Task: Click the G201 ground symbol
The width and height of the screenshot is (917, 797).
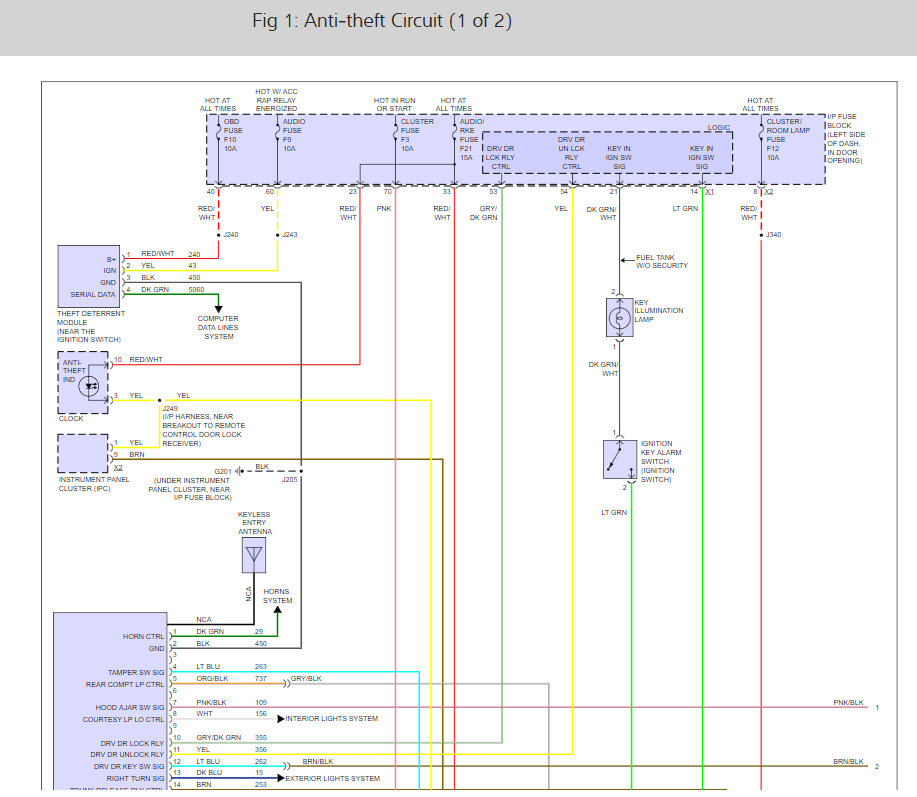Action: click(239, 471)
